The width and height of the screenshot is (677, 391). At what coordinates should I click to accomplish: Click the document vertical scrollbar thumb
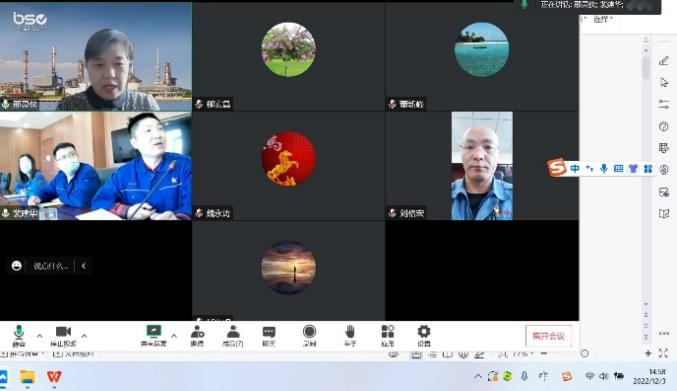[646, 68]
